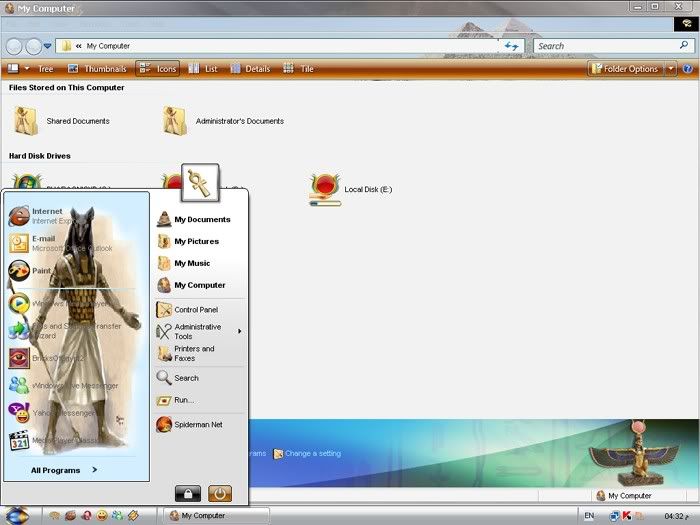Open the layout dropdown arrow beside Tree
The width and height of the screenshot is (700, 525).
27,69
